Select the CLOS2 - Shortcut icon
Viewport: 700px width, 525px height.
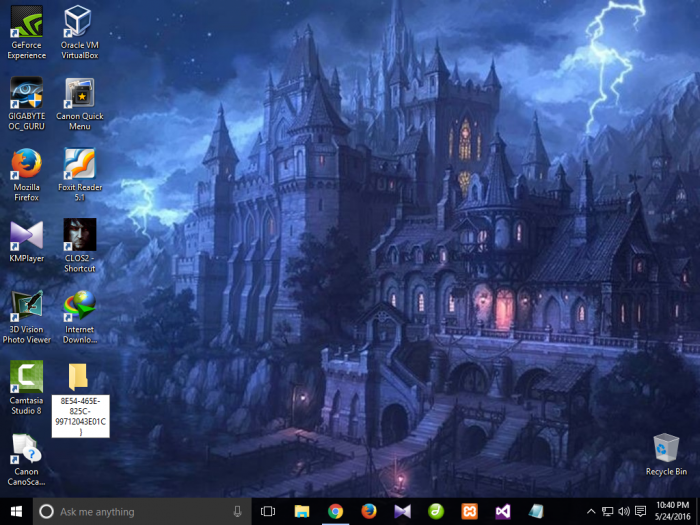pos(79,246)
